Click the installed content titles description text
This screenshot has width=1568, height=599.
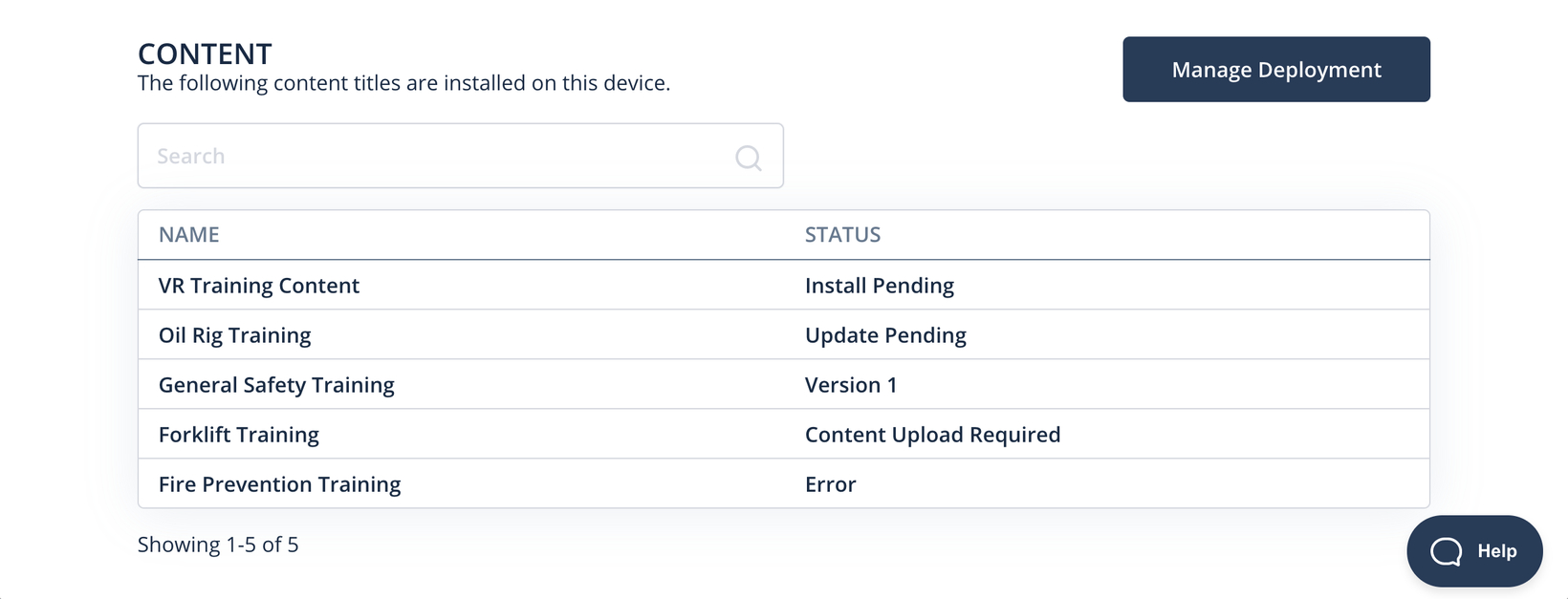pos(403,83)
